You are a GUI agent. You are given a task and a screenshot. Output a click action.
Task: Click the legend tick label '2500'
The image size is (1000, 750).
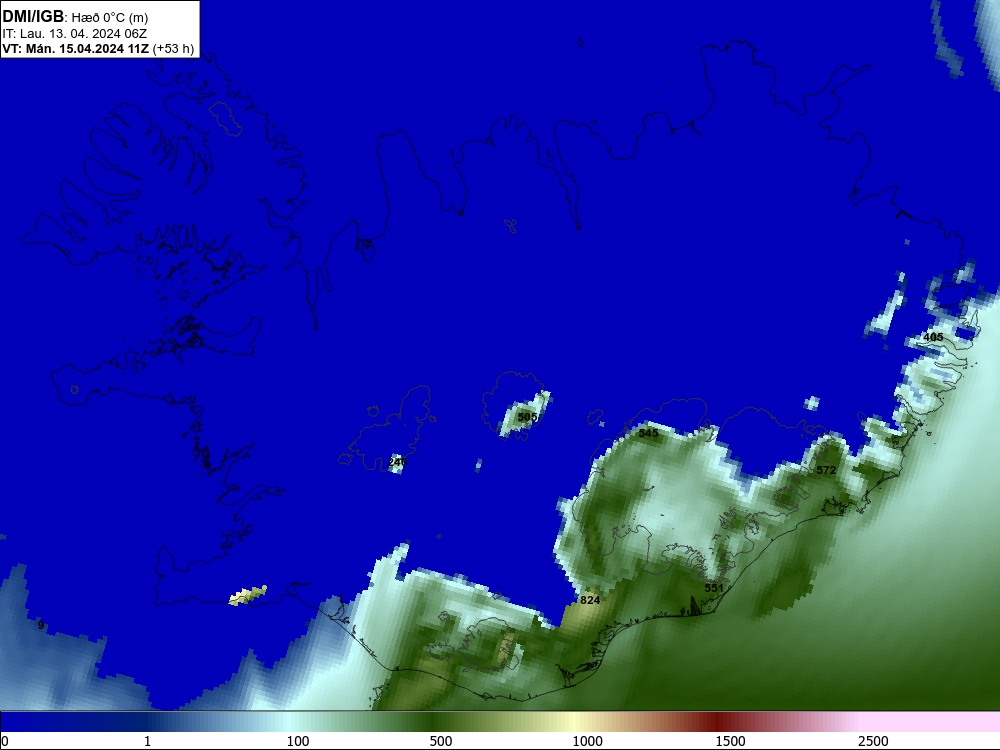point(873,741)
